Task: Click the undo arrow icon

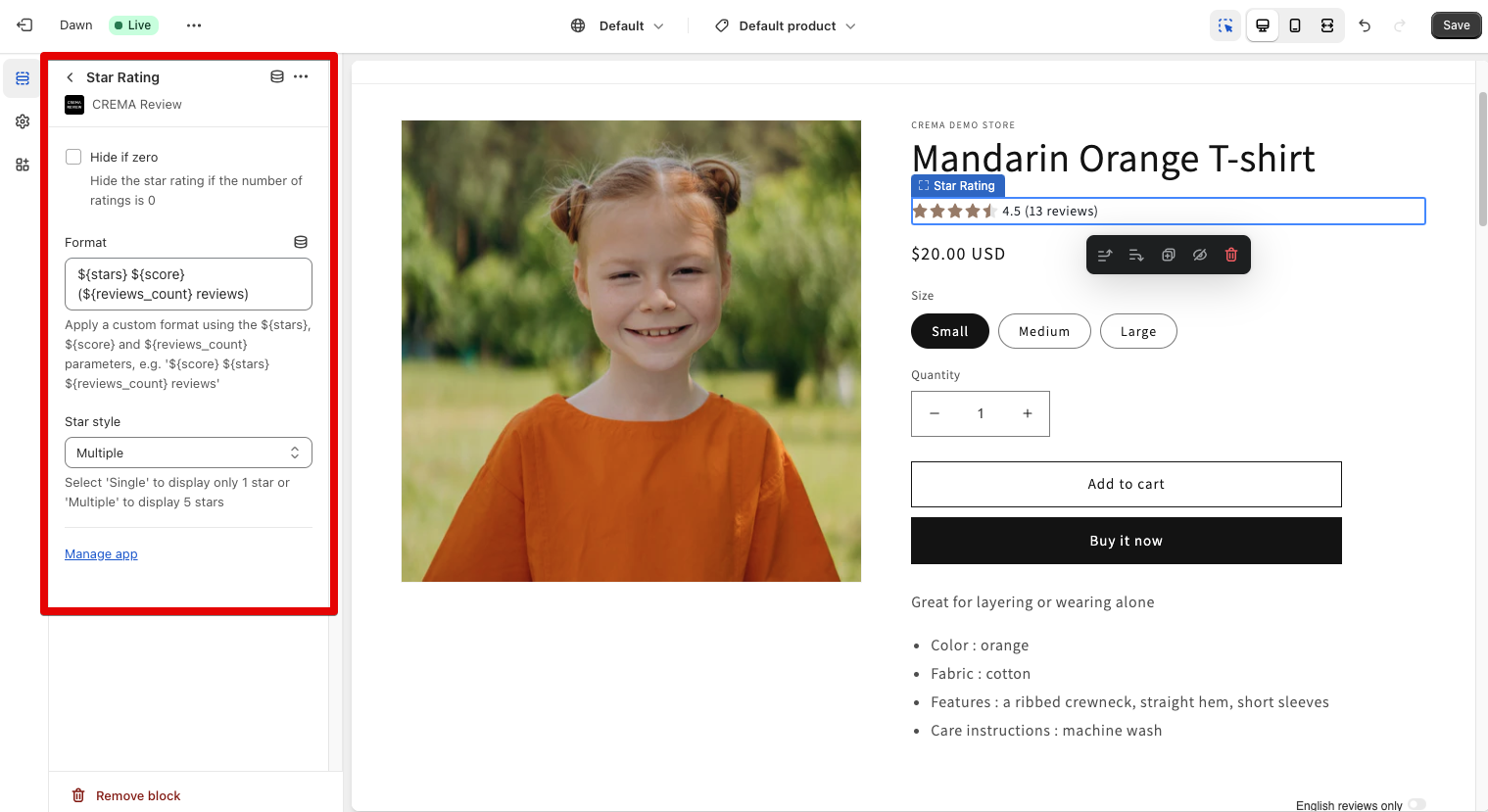Action: click(1365, 25)
